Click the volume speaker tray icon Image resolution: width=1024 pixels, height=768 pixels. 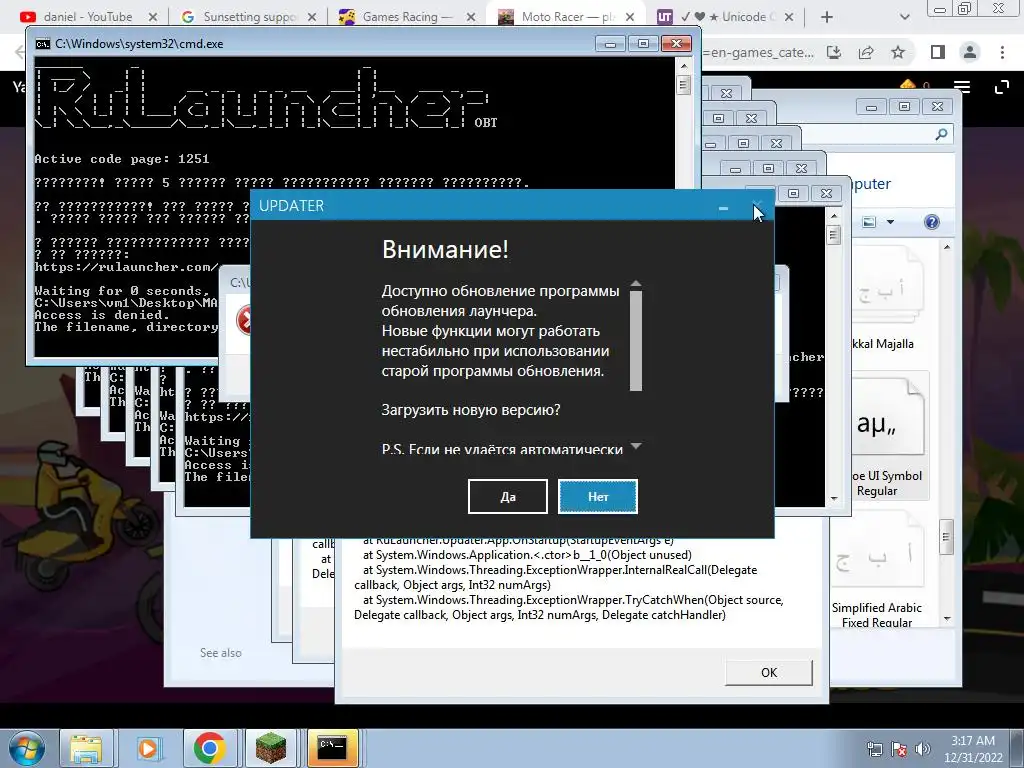point(922,750)
